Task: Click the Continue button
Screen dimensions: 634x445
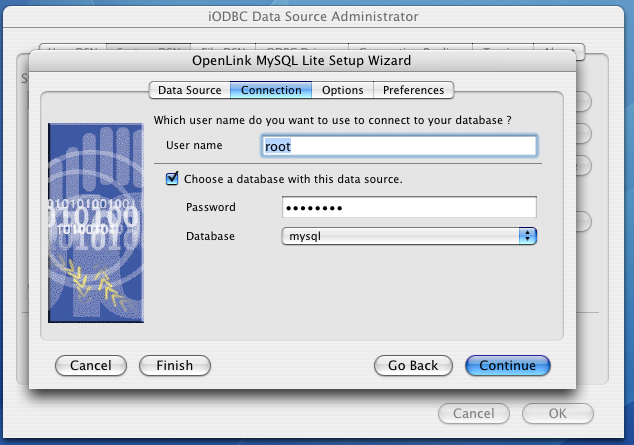Action: pos(508,365)
